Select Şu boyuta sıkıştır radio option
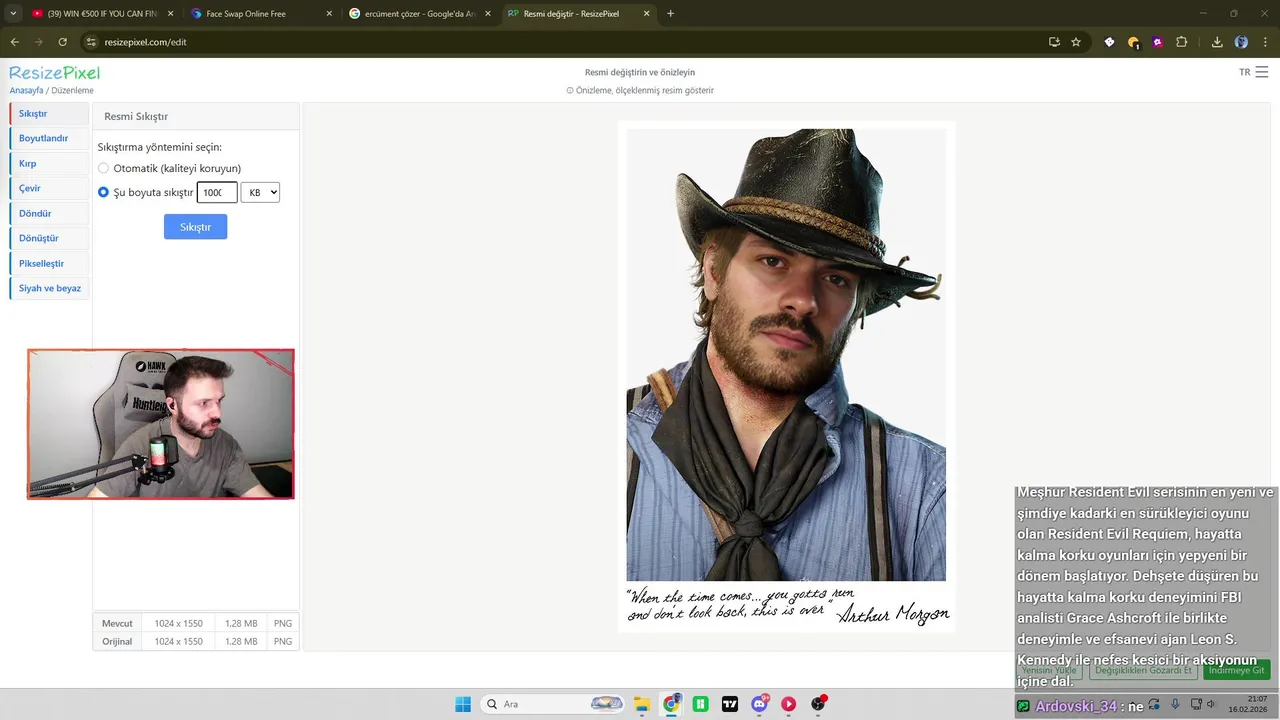Screen dimensions: 1280x720 click(x=103, y=192)
